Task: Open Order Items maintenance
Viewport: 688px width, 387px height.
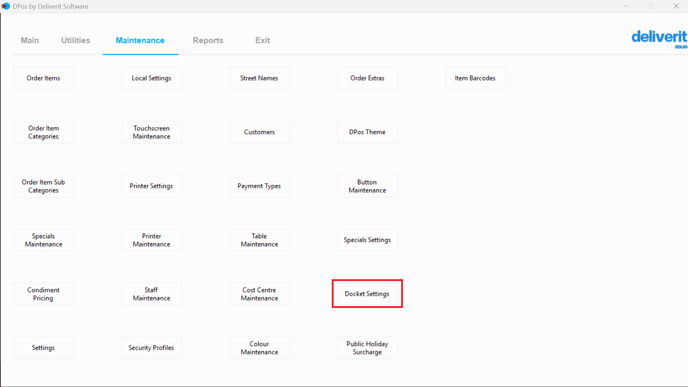Action: 43,78
